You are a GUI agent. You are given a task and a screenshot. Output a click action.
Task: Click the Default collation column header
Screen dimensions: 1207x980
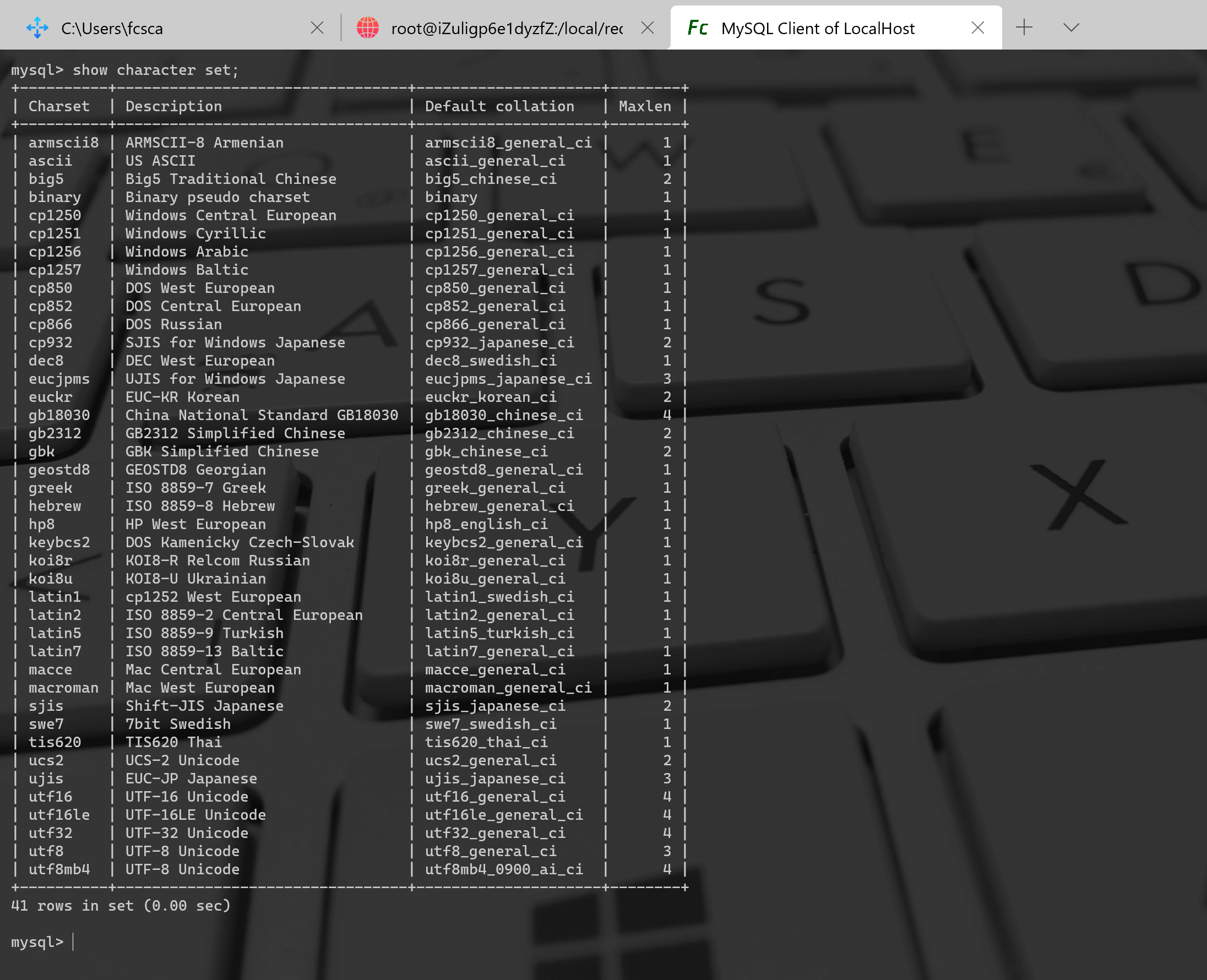[x=499, y=106]
